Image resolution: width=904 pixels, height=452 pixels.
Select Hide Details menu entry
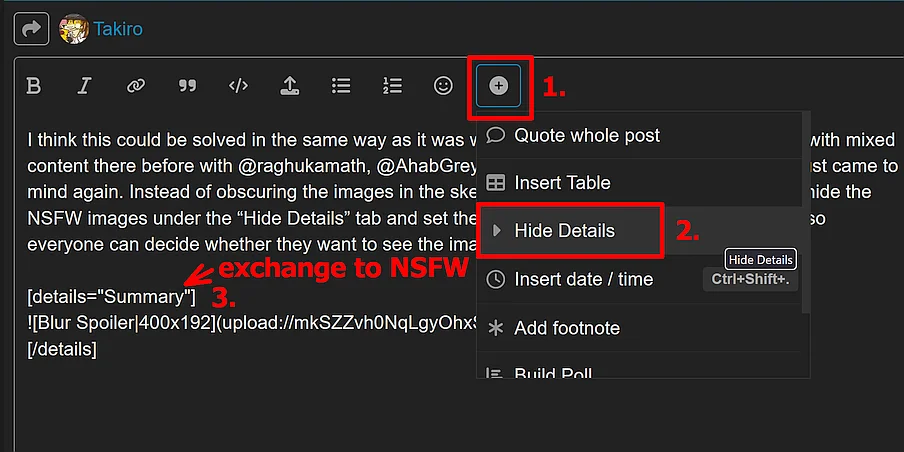[639, 231]
